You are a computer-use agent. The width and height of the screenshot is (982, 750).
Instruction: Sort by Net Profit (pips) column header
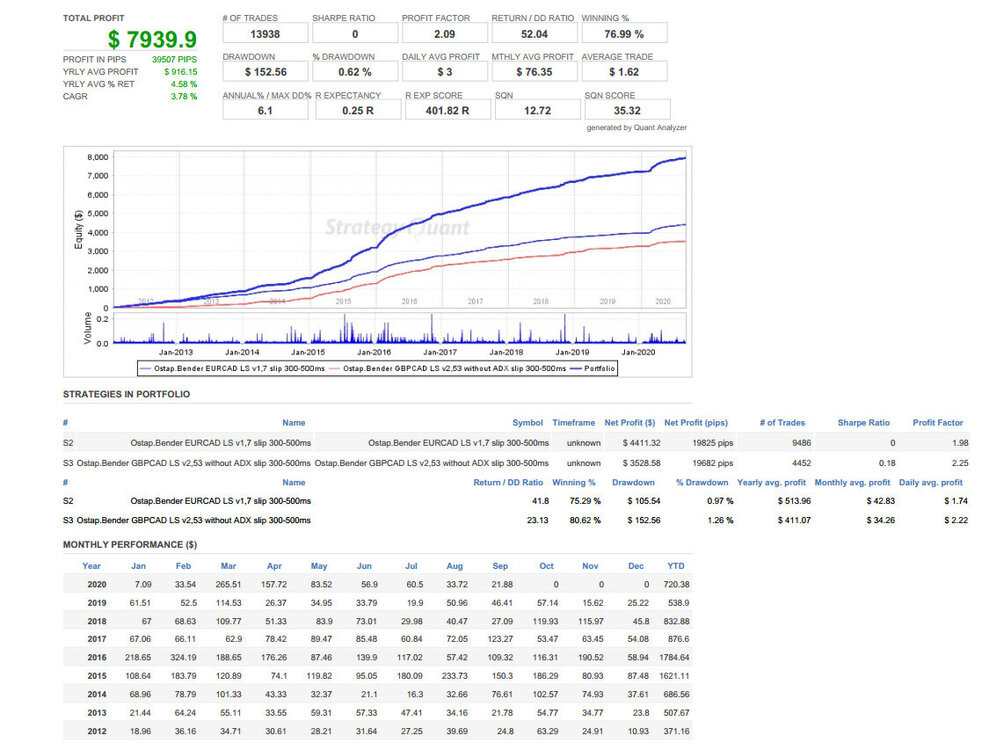pyautogui.click(x=696, y=423)
